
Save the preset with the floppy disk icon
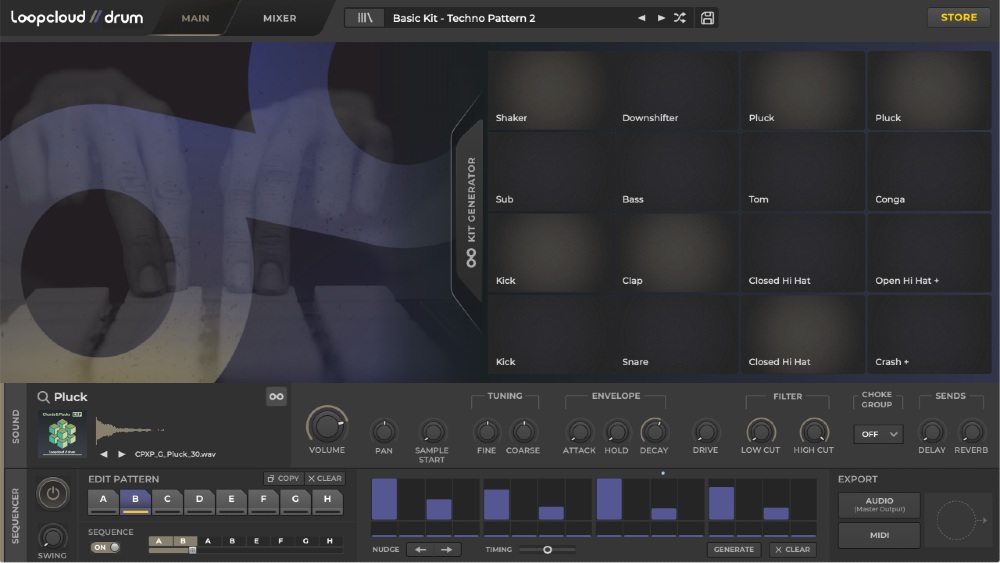708,18
